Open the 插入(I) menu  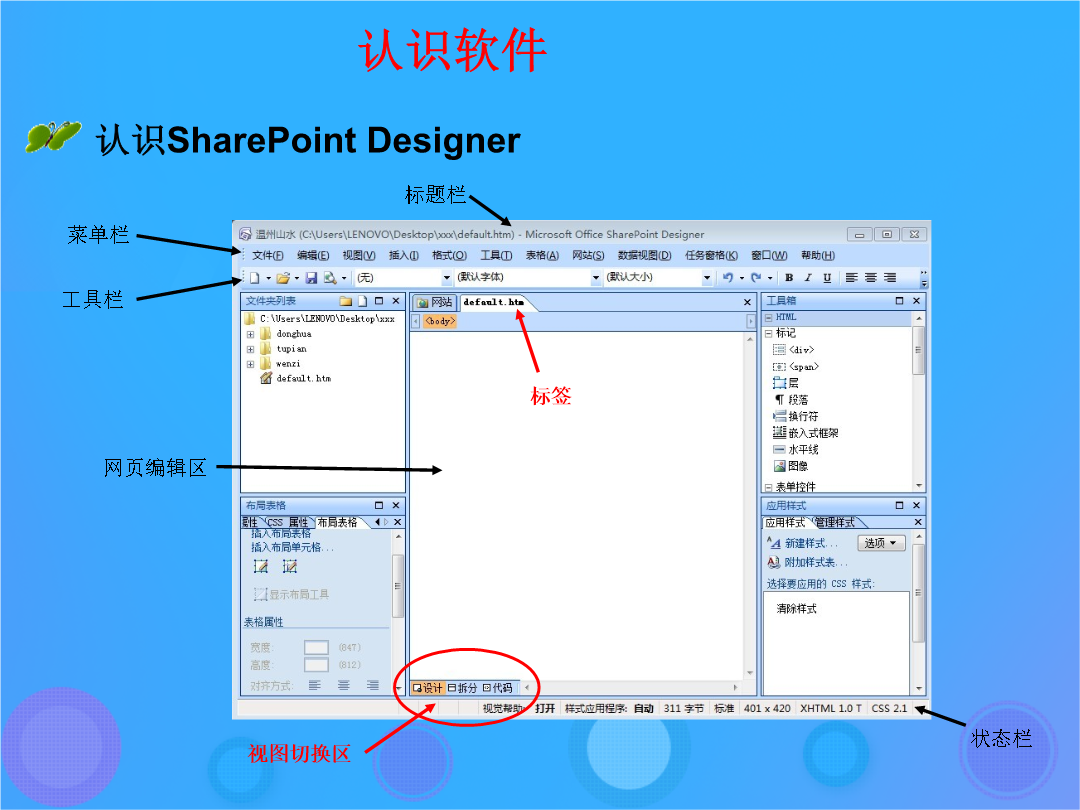pyautogui.click(x=404, y=256)
